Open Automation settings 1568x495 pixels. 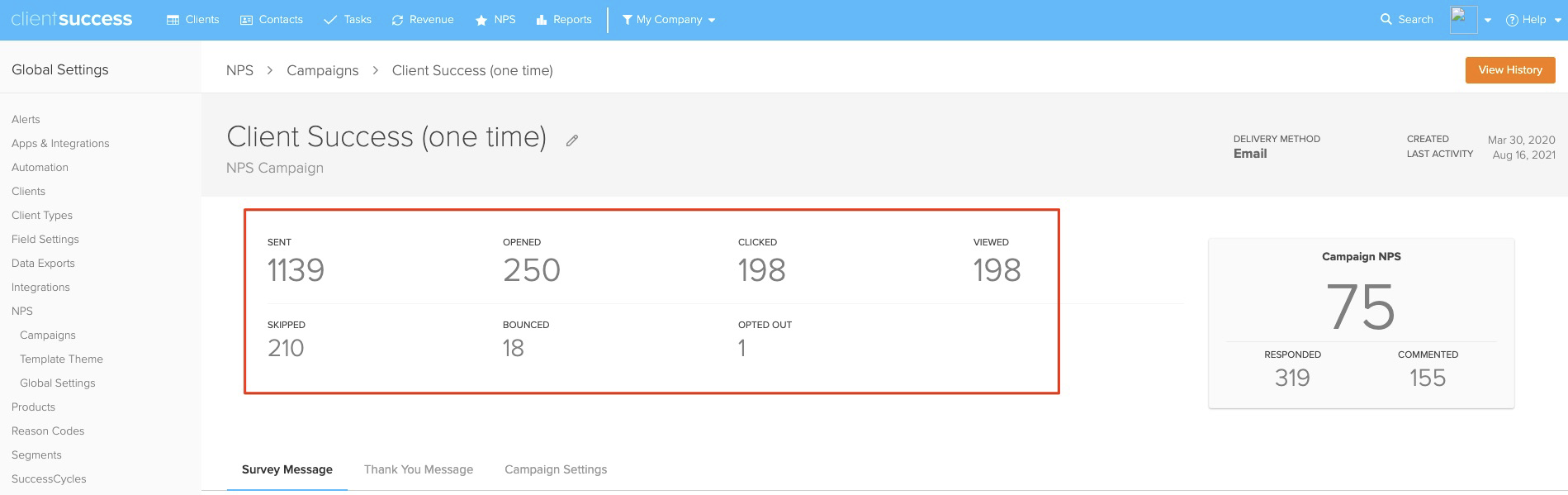click(40, 167)
